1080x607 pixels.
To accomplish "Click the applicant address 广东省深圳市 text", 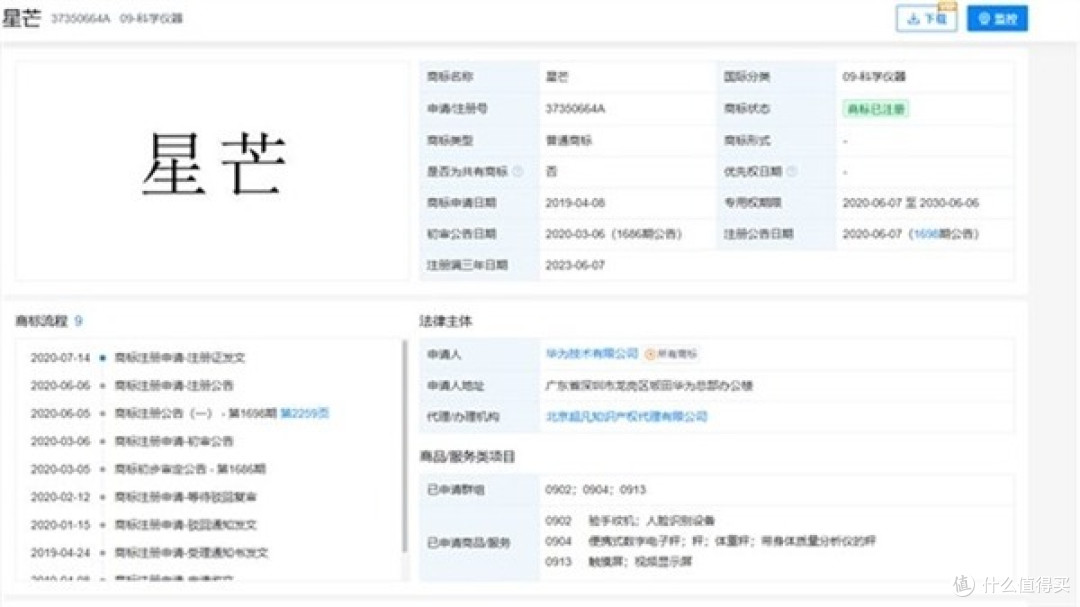I will (x=649, y=386).
